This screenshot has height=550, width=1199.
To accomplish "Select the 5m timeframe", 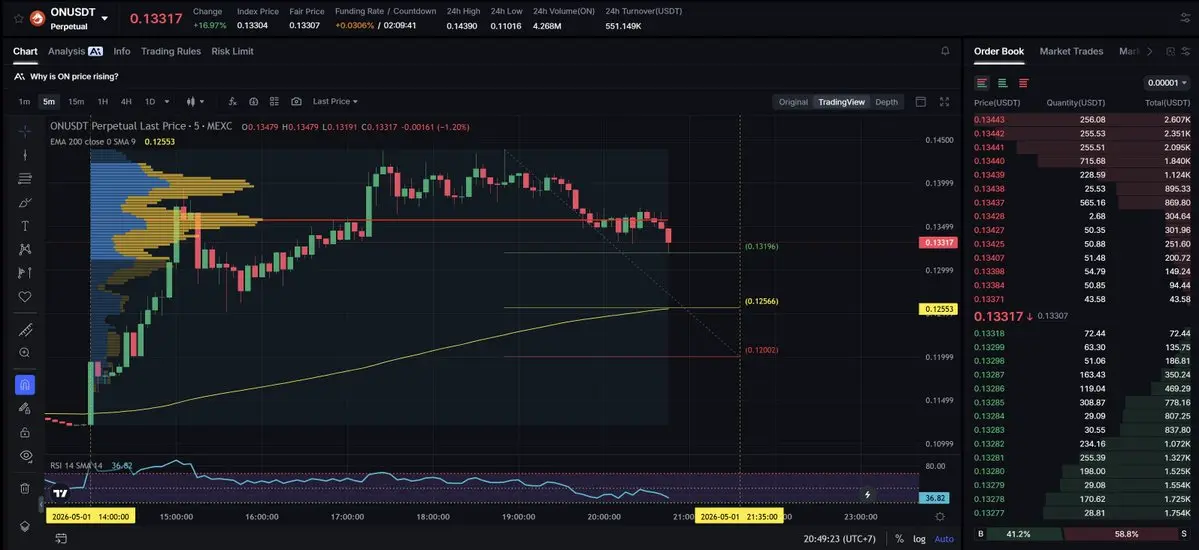I will point(49,102).
